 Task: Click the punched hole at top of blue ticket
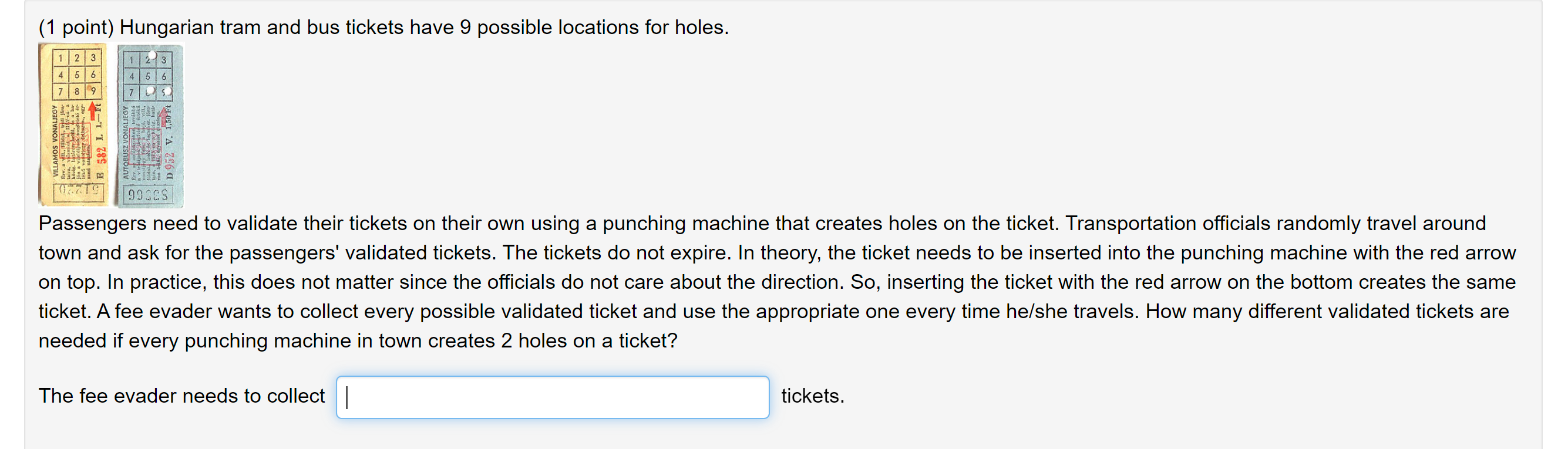(153, 55)
